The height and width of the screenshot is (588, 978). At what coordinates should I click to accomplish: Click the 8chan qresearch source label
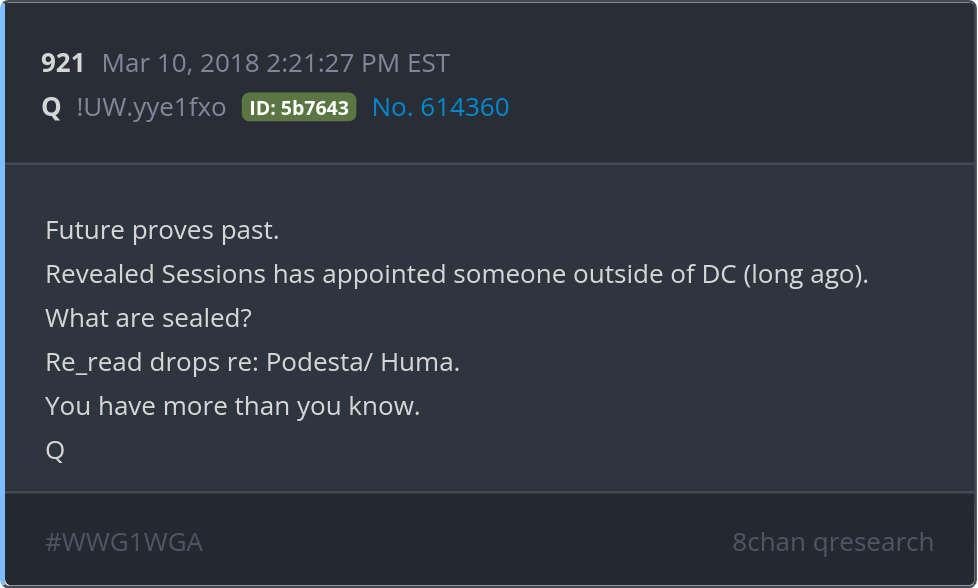pyautogui.click(x=832, y=543)
